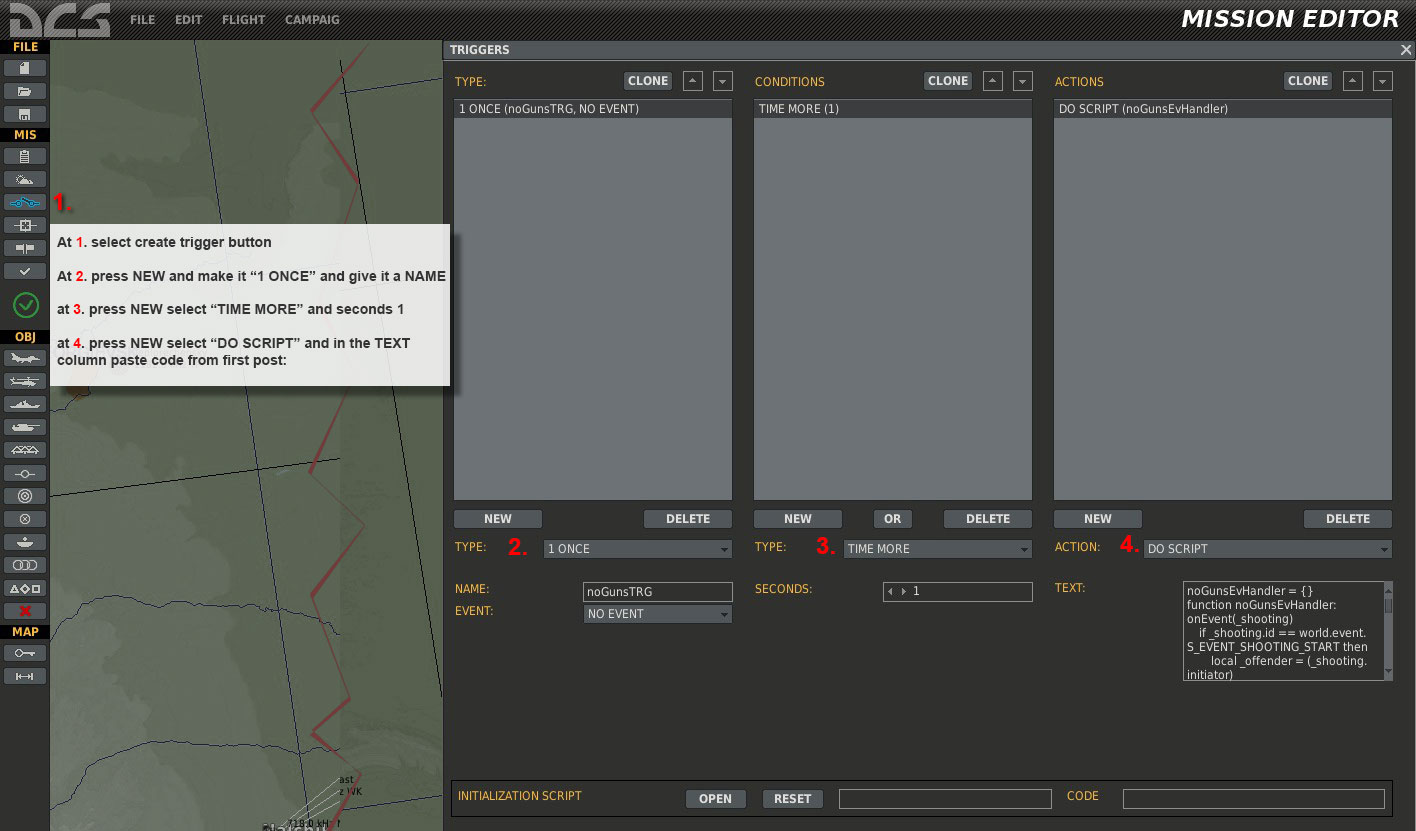Increase SECONDS with right stepper arrow
Viewport: 1416px width, 831px height.
[x=904, y=592]
